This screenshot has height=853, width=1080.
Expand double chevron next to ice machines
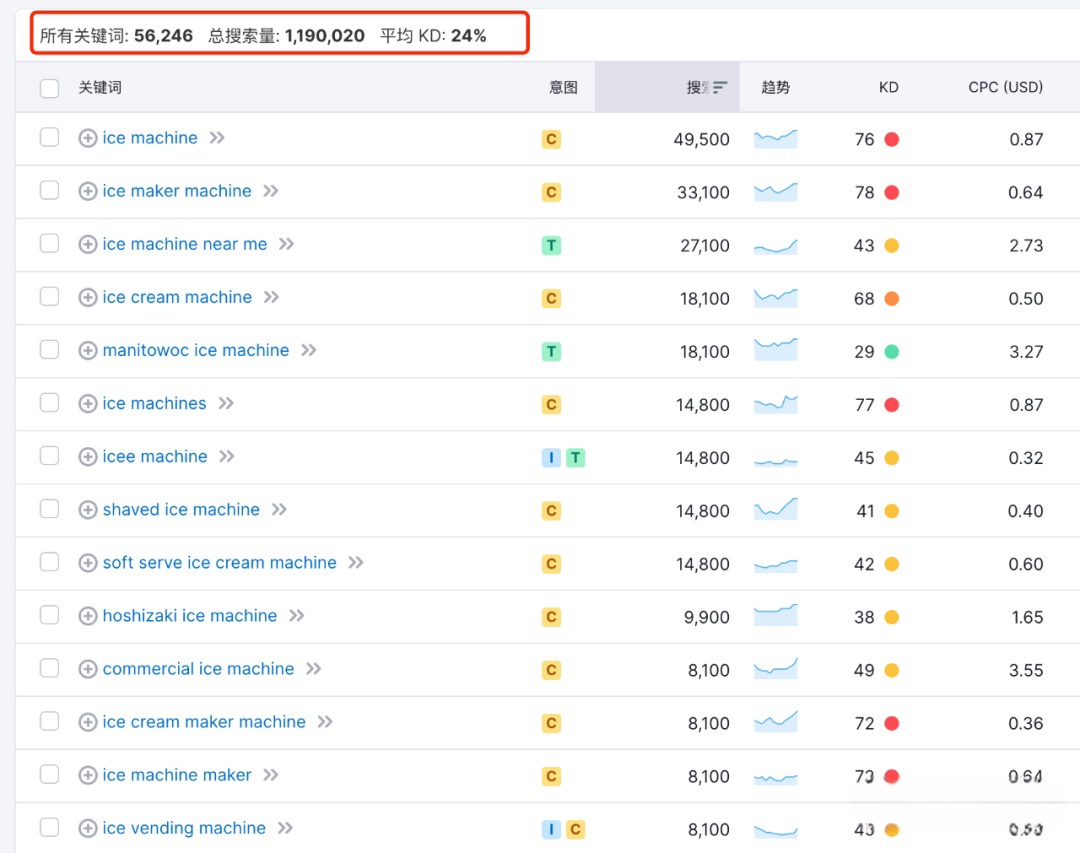coord(226,403)
